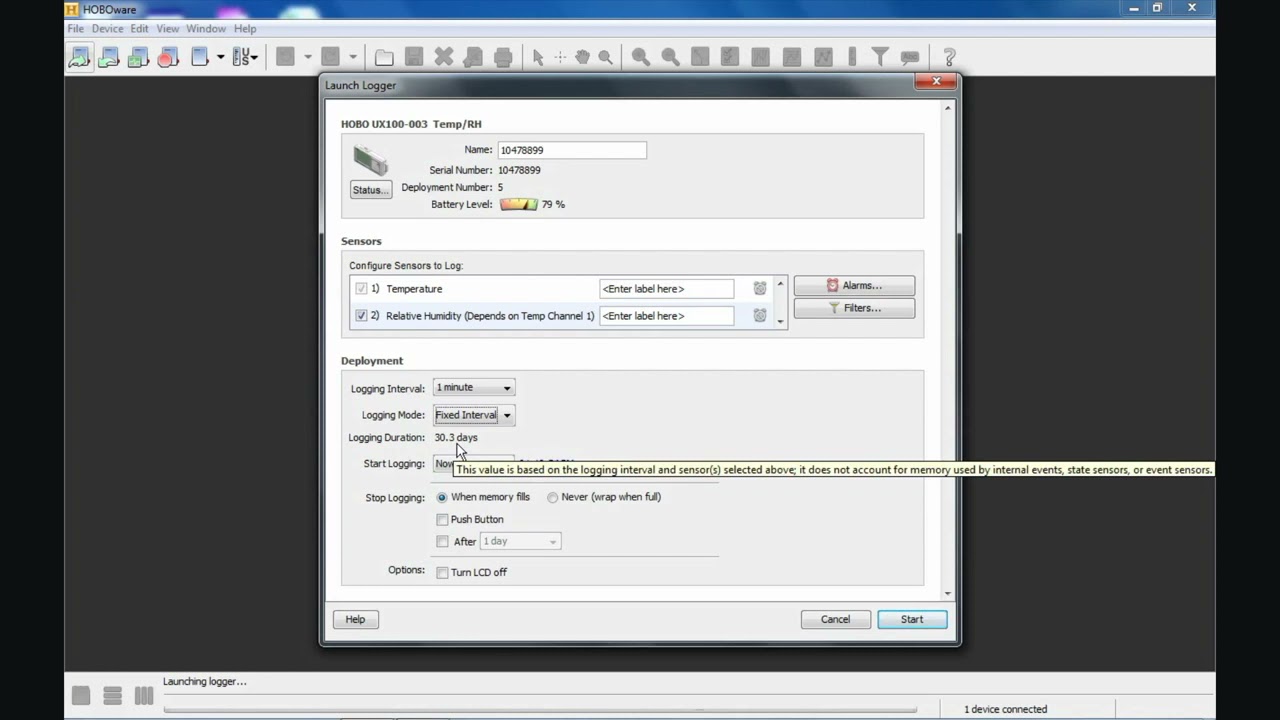Open the Window menu
Viewport: 1280px width, 720px height.
(x=206, y=28)
